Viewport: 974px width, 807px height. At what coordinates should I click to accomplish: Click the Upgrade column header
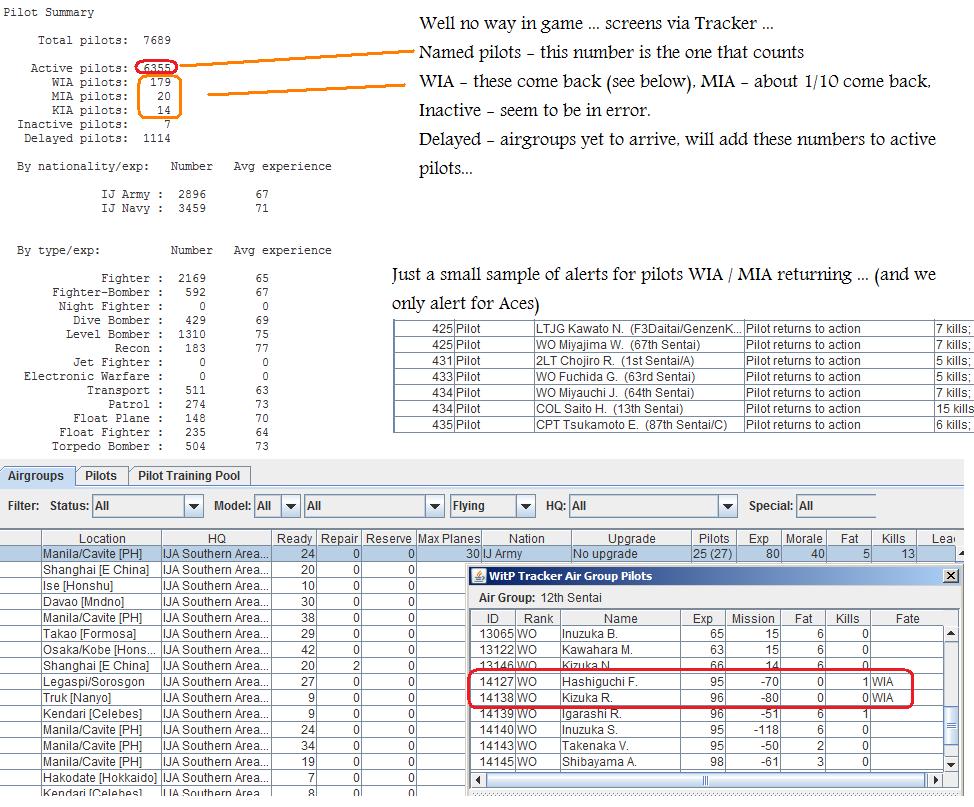631,539
